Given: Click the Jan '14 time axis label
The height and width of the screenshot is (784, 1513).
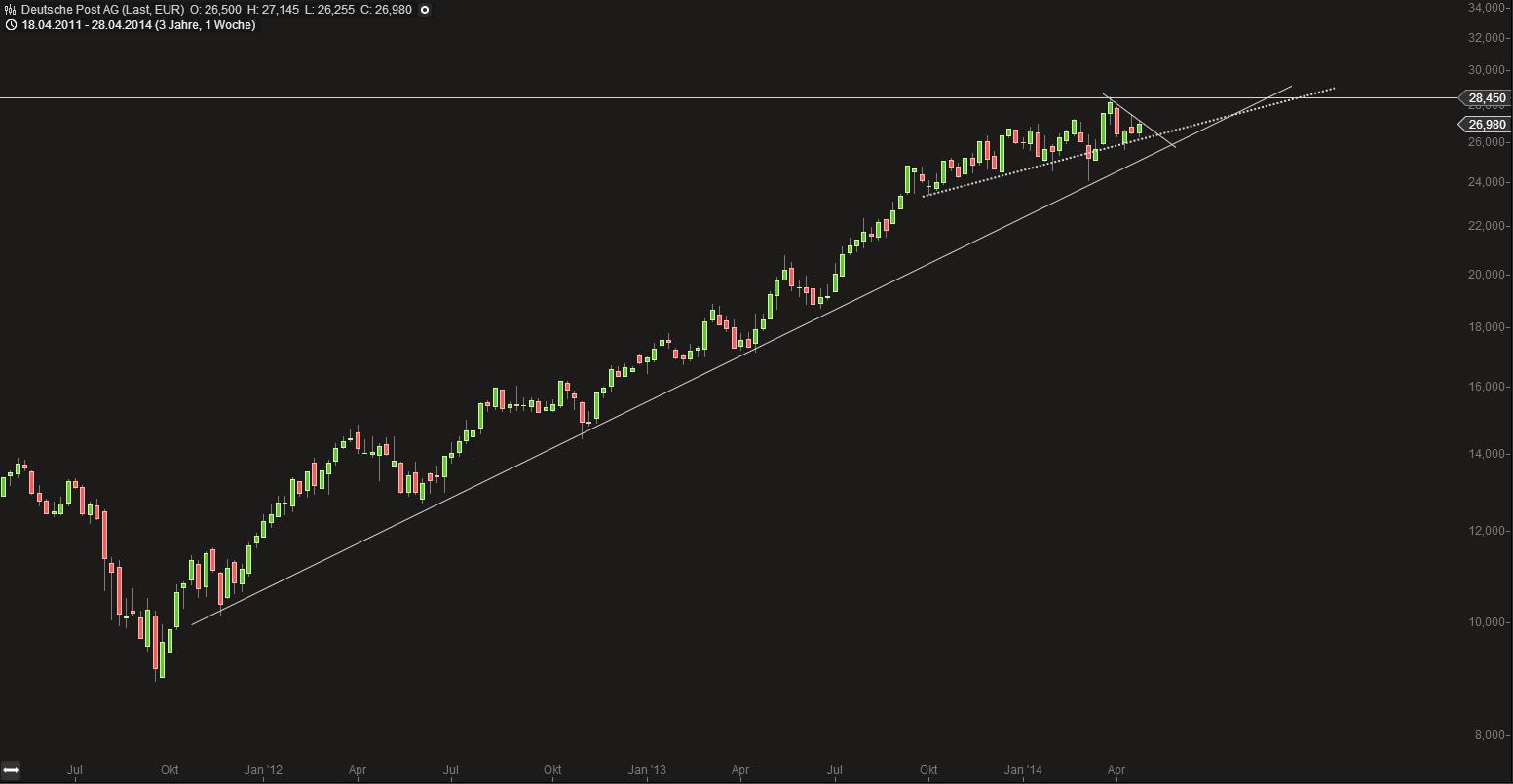Looking at the screenshot, I should tap(1023, 770).
